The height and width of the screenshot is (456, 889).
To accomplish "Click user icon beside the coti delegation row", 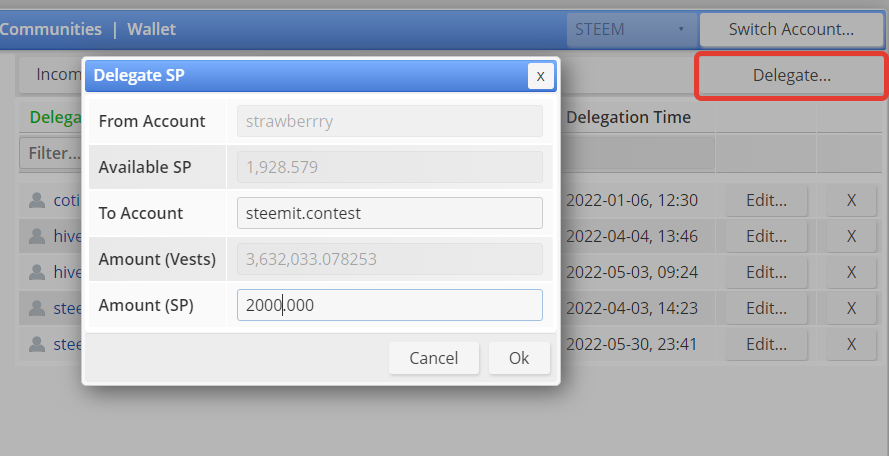I will [38, 200].
